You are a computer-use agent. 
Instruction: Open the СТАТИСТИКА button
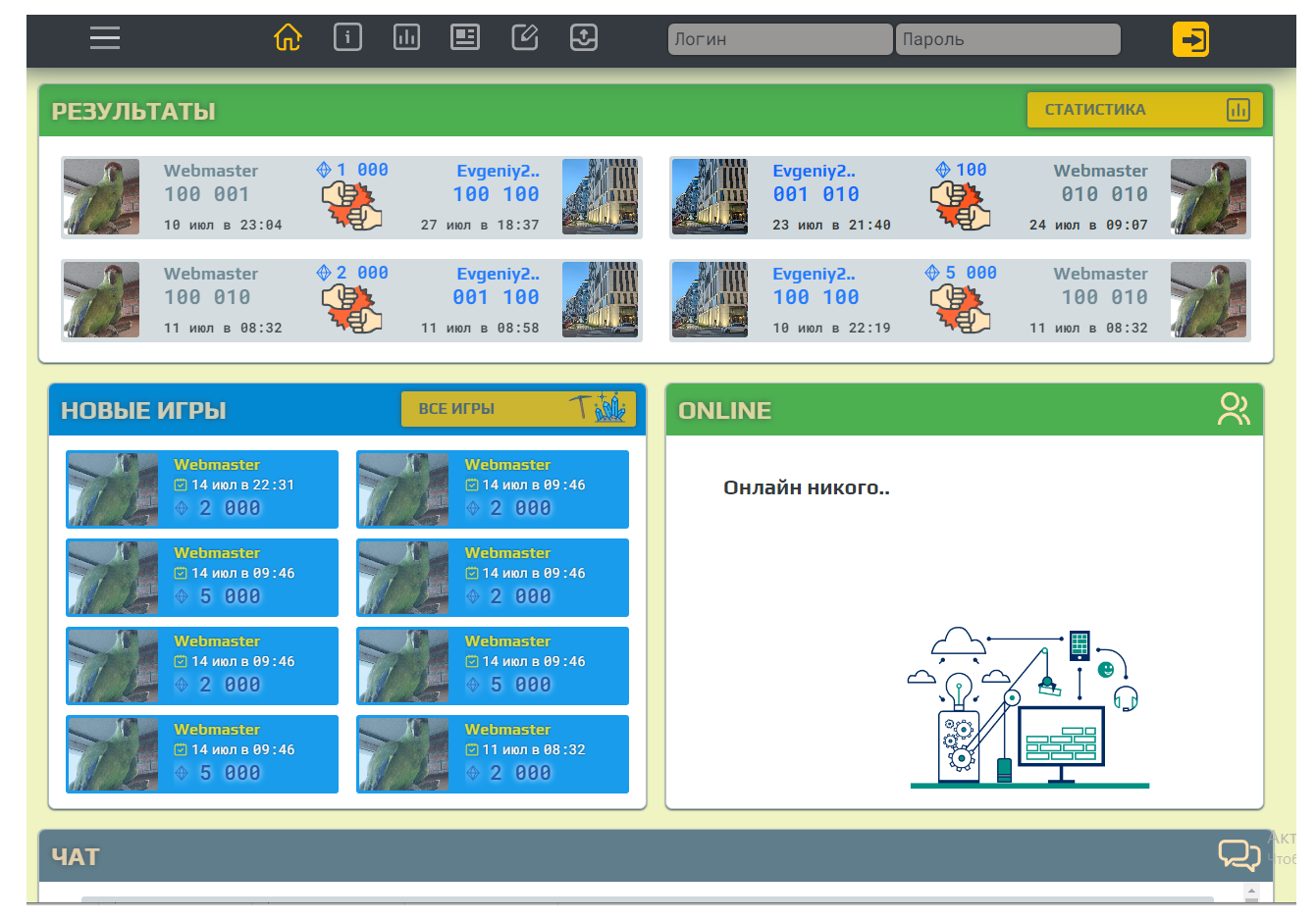(1144, 110)
